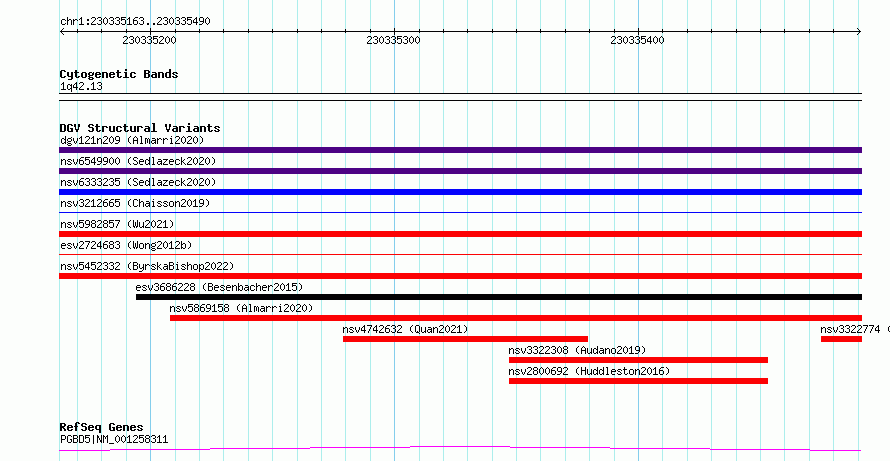Select the red bar under nsv4742632 (Quan2021)
The width and height of the screenshot is (890, 461).
(465, 339)
